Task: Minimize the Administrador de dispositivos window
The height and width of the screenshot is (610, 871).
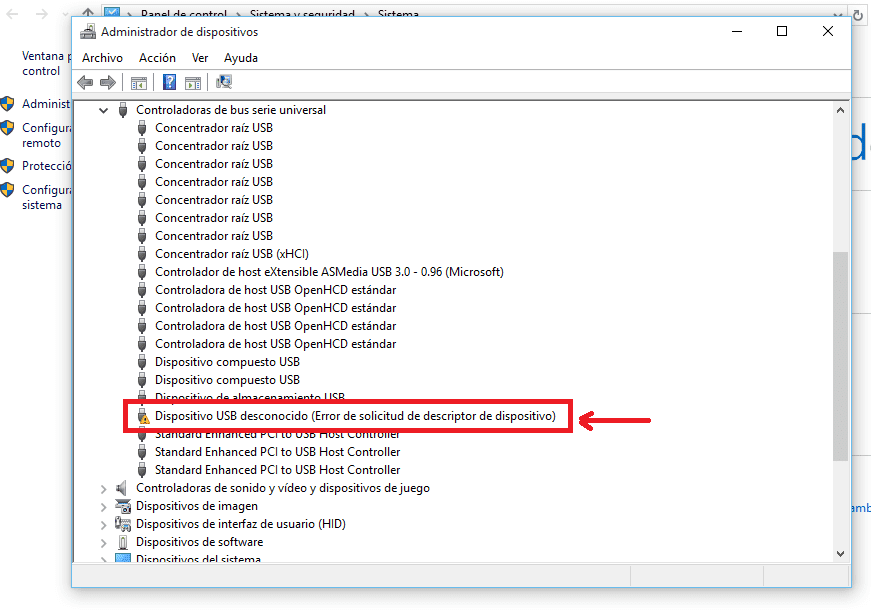Action: (737, 31)
